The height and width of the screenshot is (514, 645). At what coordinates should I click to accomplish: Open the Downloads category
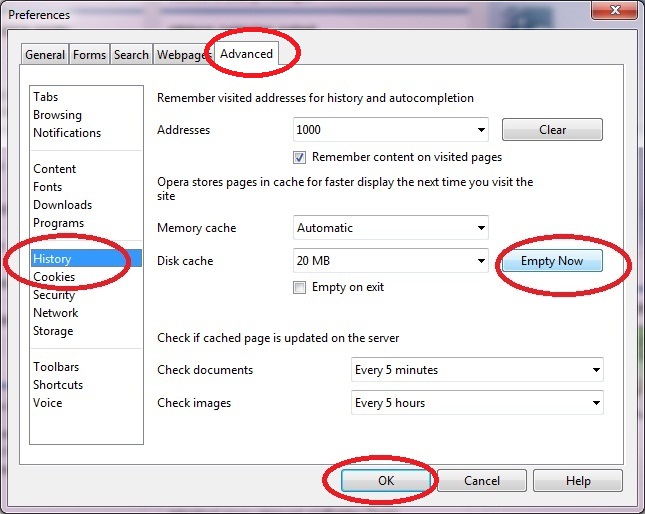tap(86, 205)
